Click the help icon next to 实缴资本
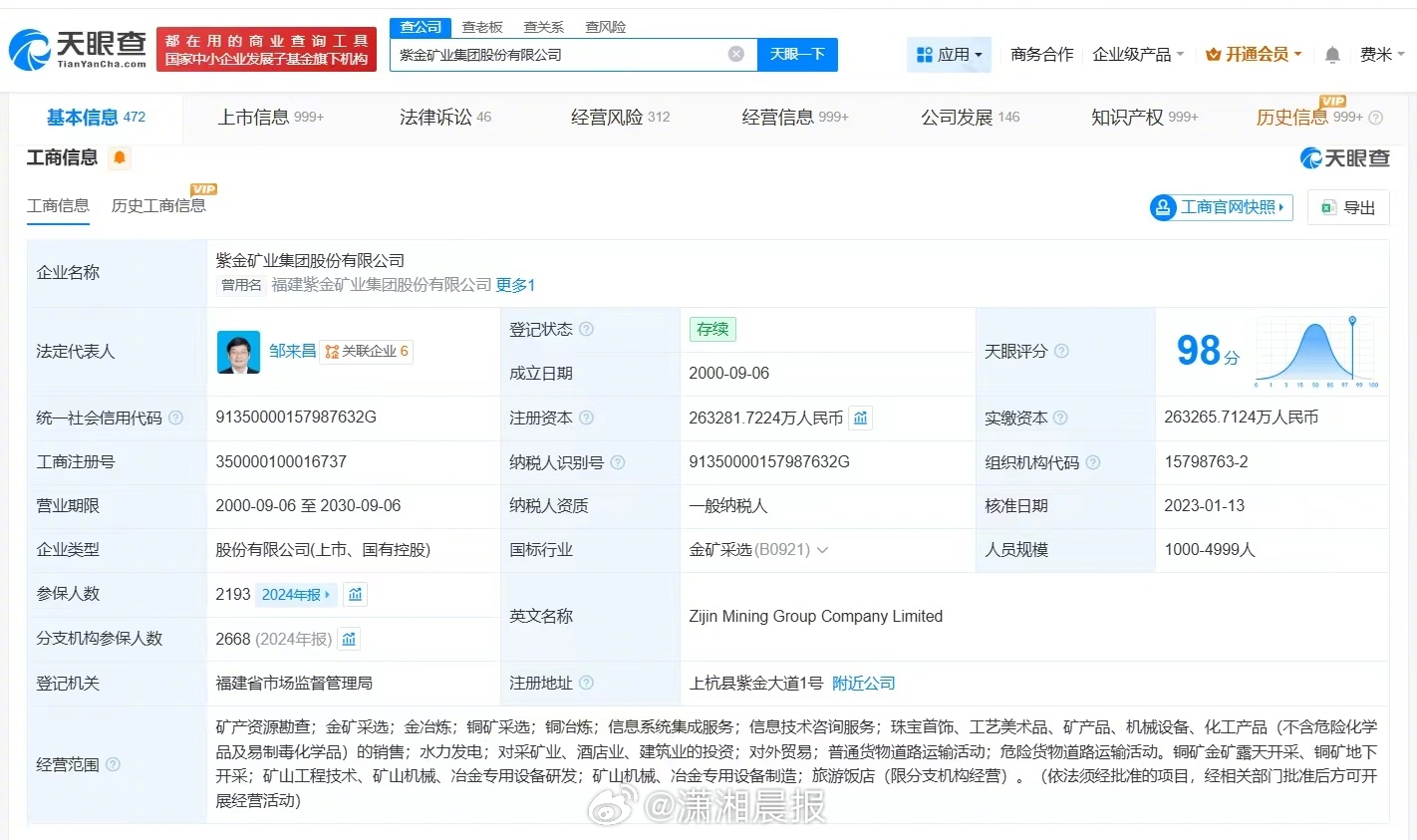 1060,418
